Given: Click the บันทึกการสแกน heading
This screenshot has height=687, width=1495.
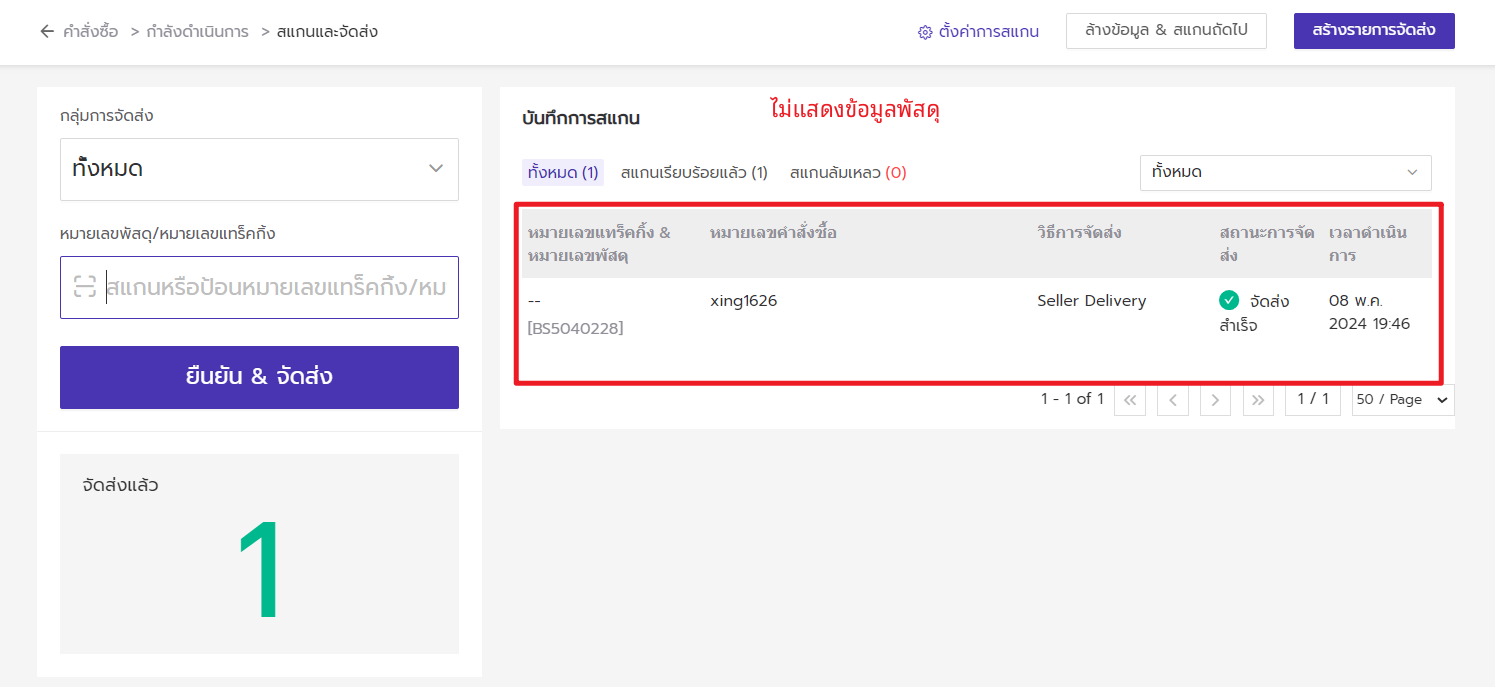Looking at the screenshot, I should coord(581,118).
